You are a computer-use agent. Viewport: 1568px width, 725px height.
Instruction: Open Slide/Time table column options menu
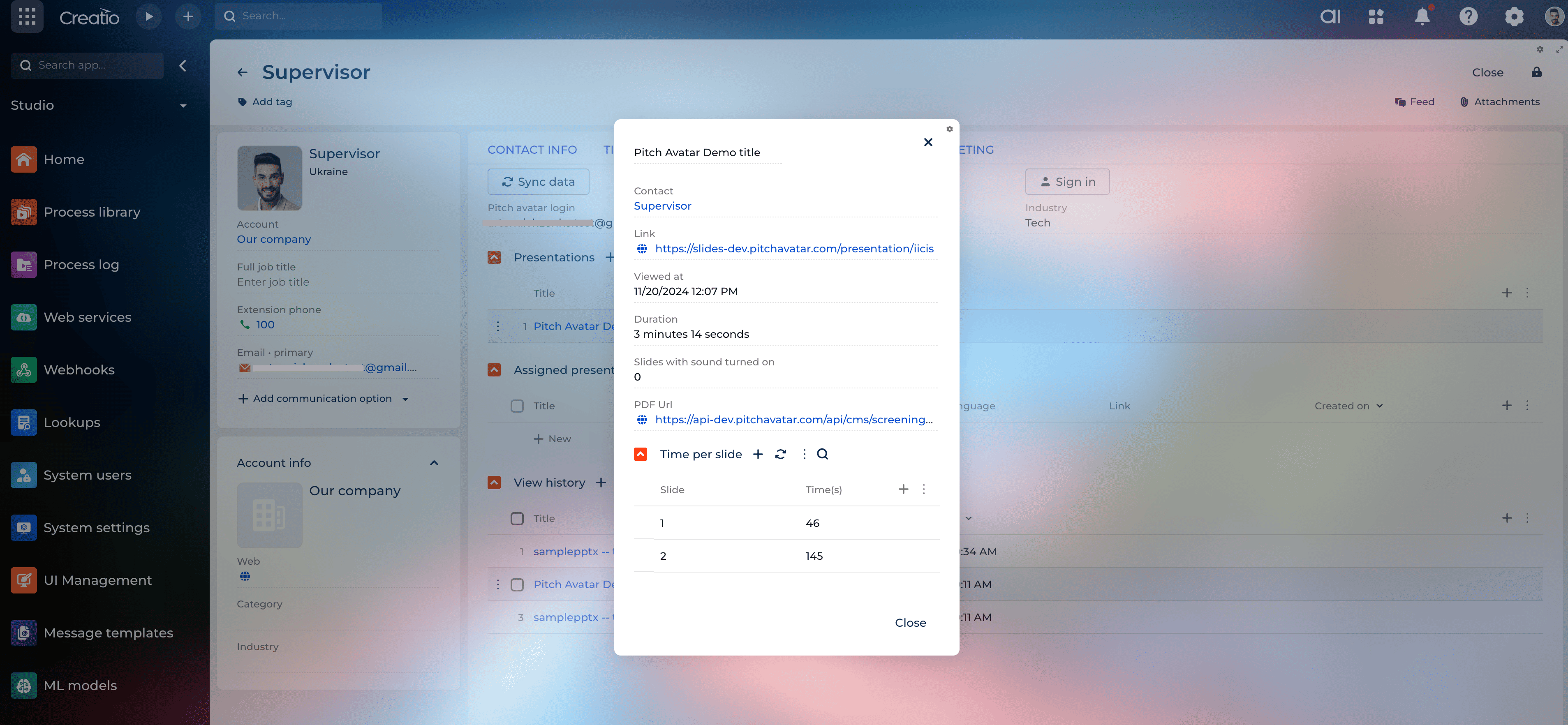tap(923, 489)
